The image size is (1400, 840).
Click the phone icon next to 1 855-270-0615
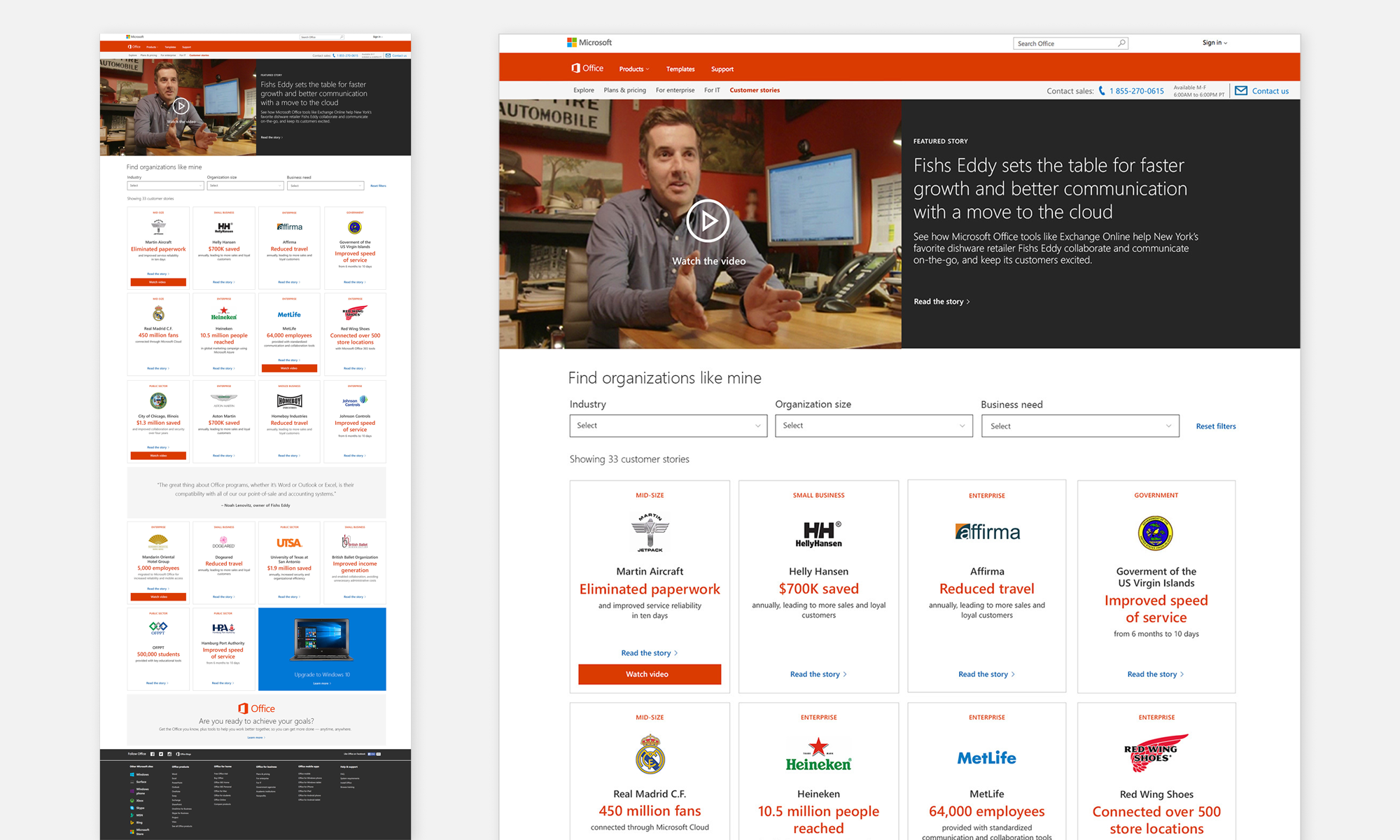[1102, 91]
